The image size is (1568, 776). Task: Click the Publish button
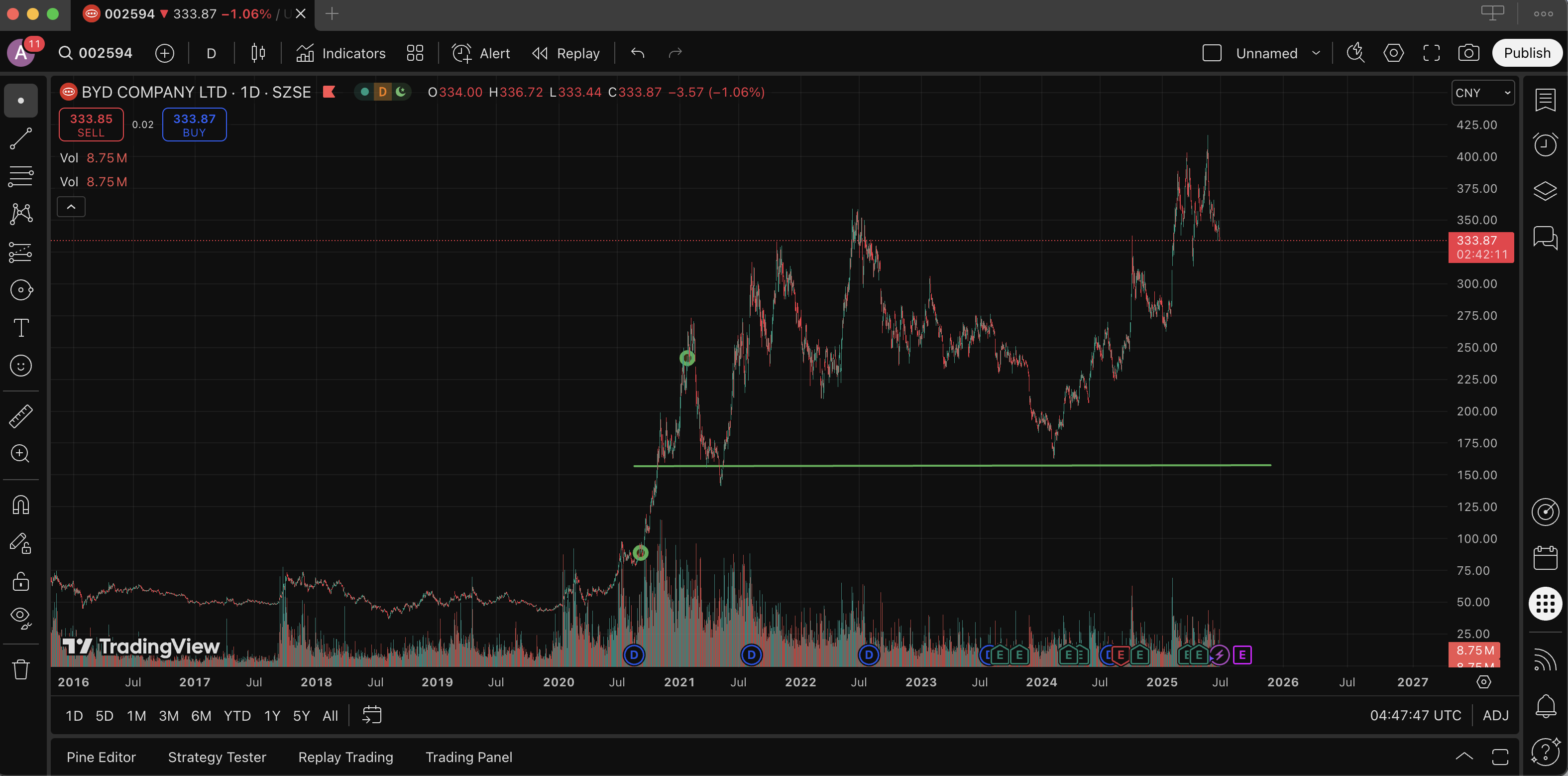tap(1527, 53)
